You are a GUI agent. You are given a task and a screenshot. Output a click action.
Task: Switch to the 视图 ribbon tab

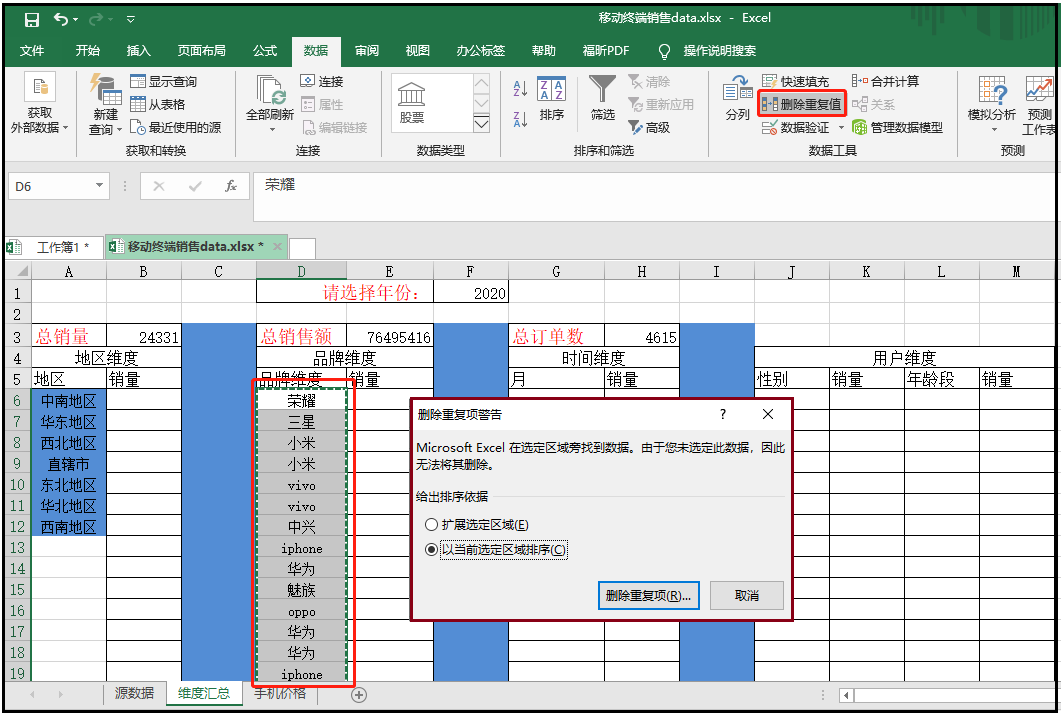click(x=417, y=51)
